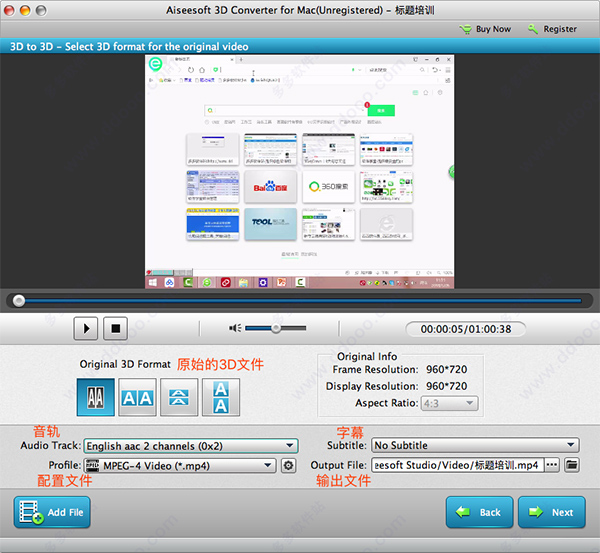
Task: Open the Subtitle dropdown
Action: (x=475, y=445)
